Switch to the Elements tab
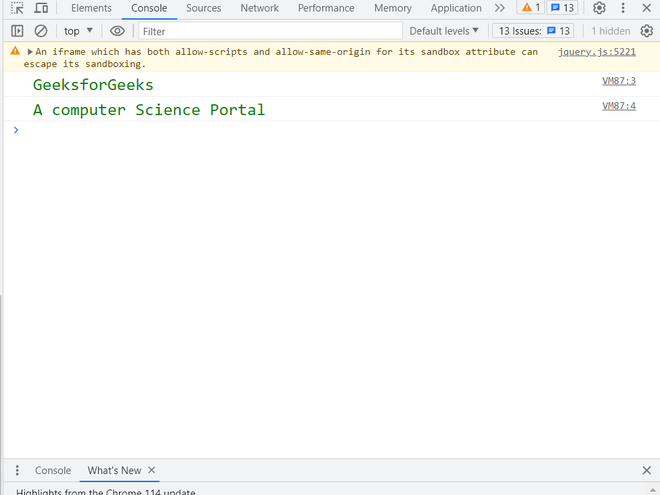 [91, 8]
